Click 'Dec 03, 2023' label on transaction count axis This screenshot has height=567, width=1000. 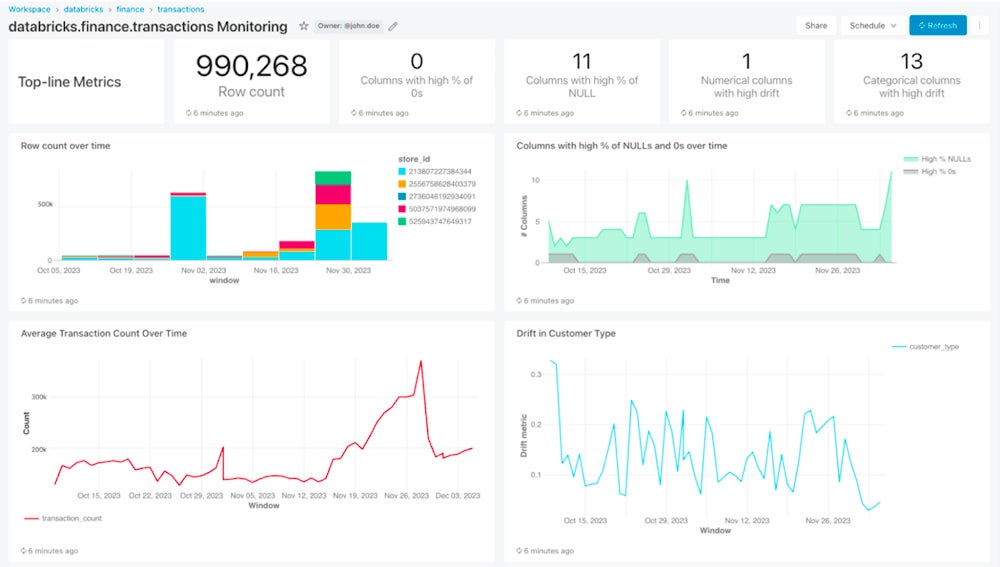click(x=458, y=496)
